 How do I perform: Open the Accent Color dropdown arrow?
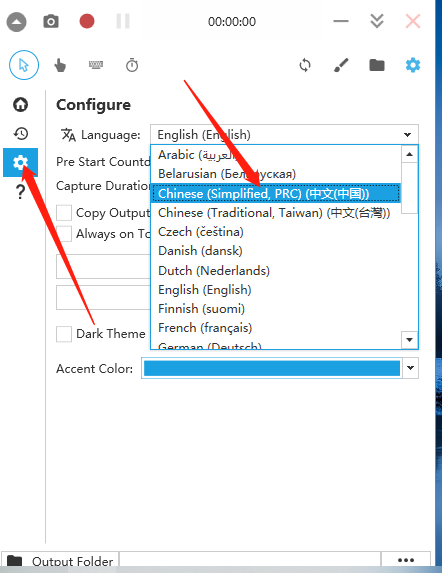(410, 368)
